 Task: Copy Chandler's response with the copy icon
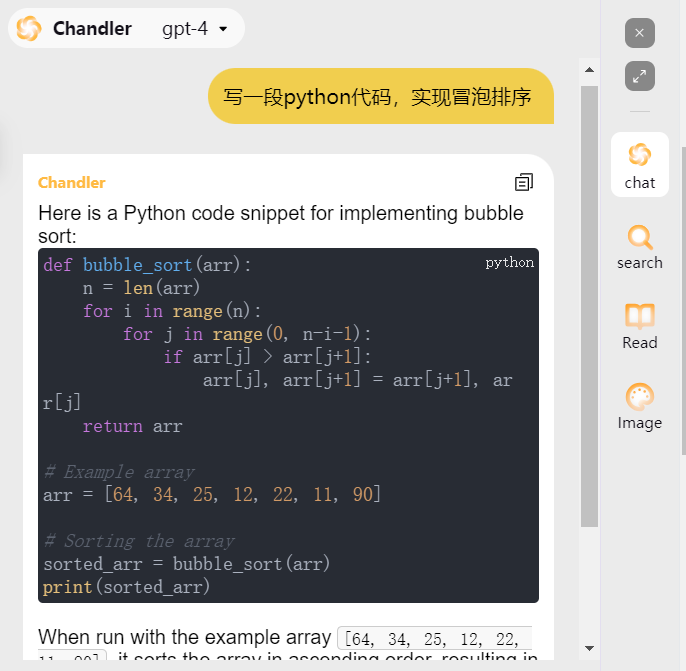coord(523,182)
